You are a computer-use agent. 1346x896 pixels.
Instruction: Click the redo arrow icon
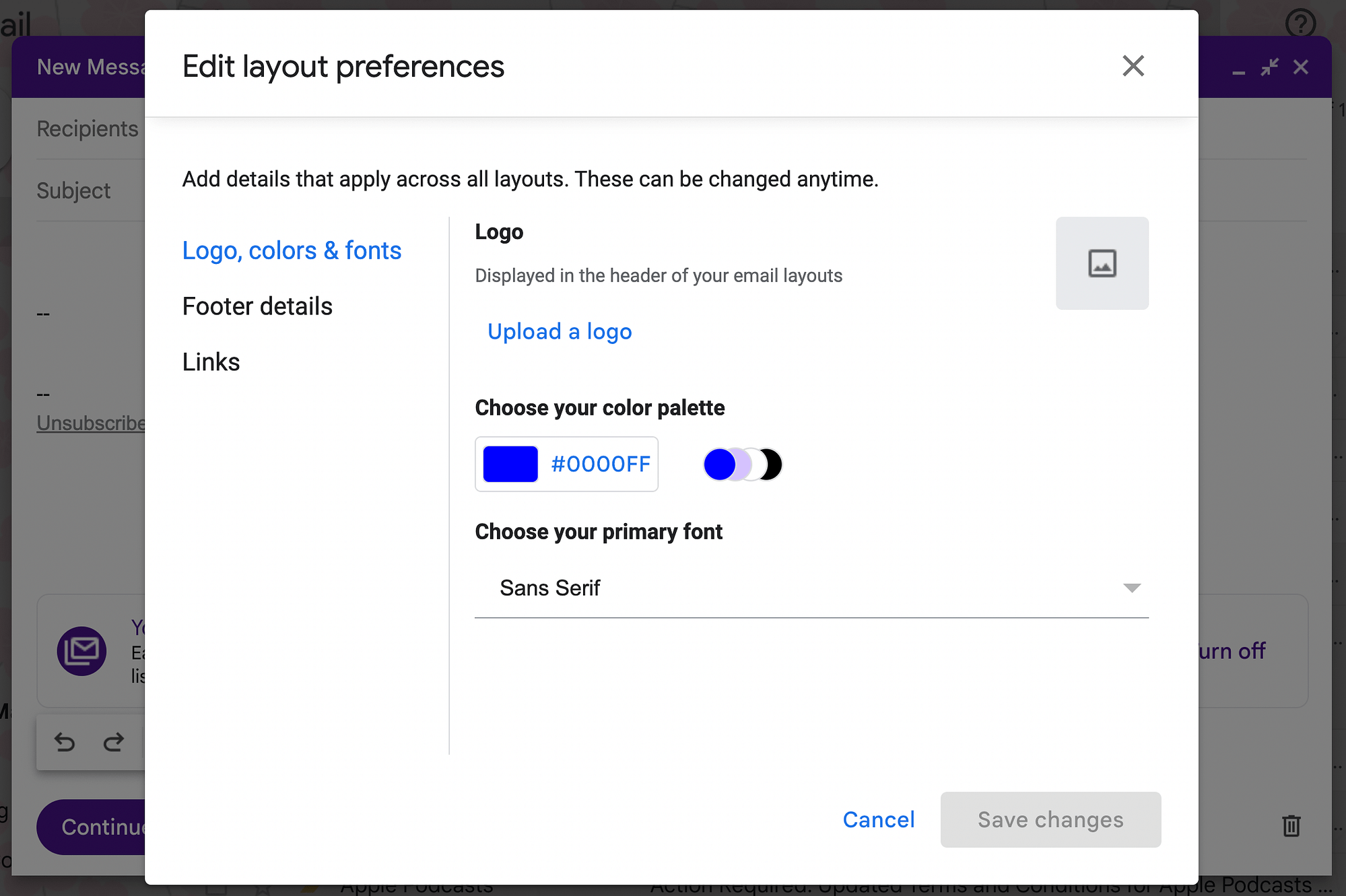[x=113, y=741]
